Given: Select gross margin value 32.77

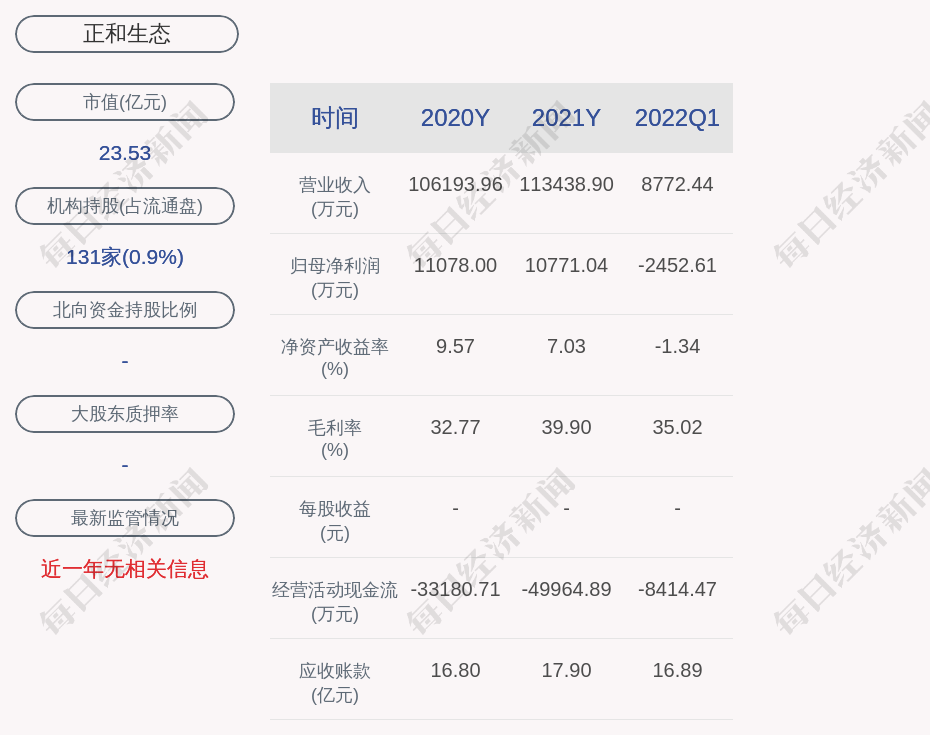Looking at the screenshot, I should click(455, 427).
